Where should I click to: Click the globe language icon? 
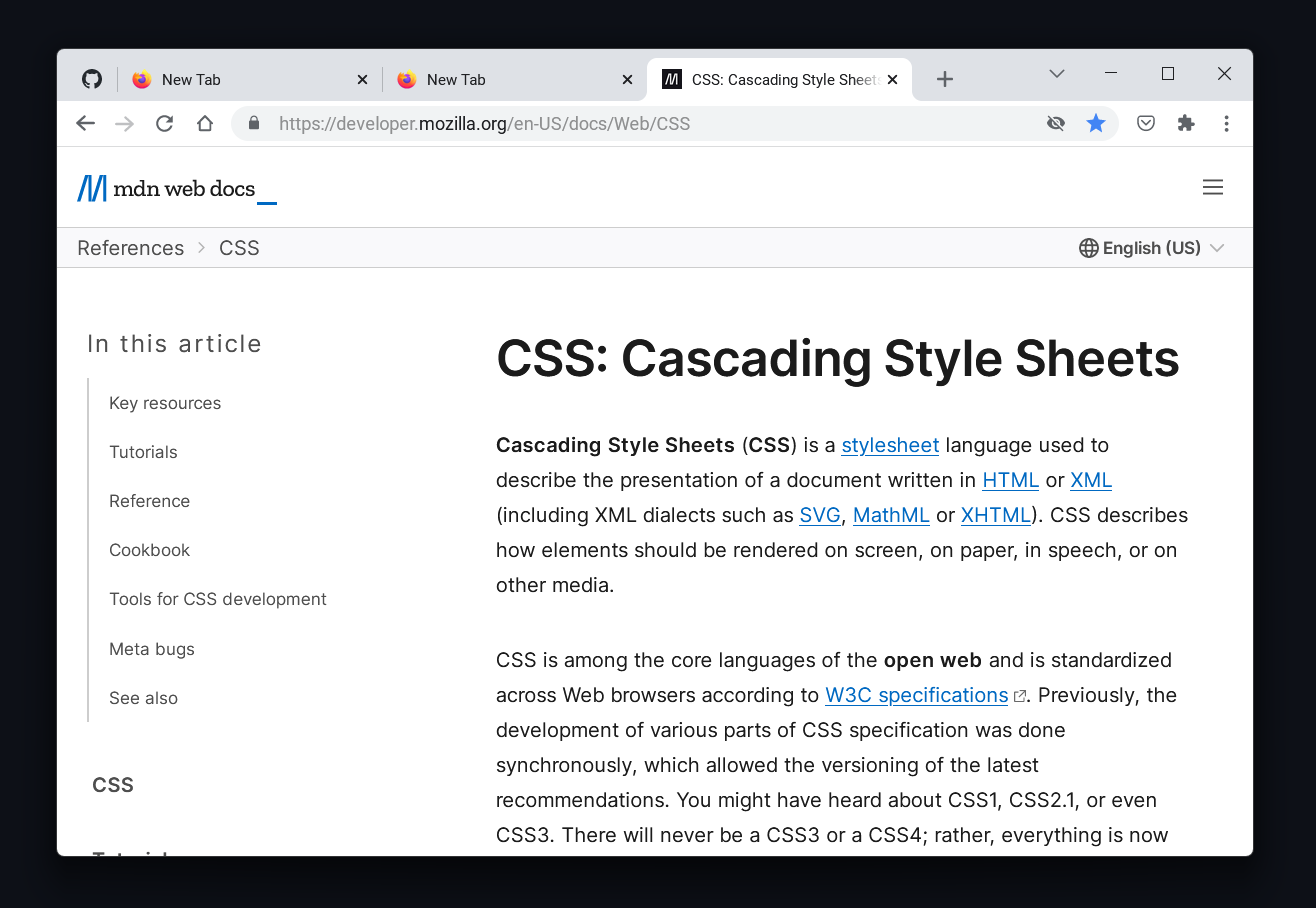(1089, 248)
